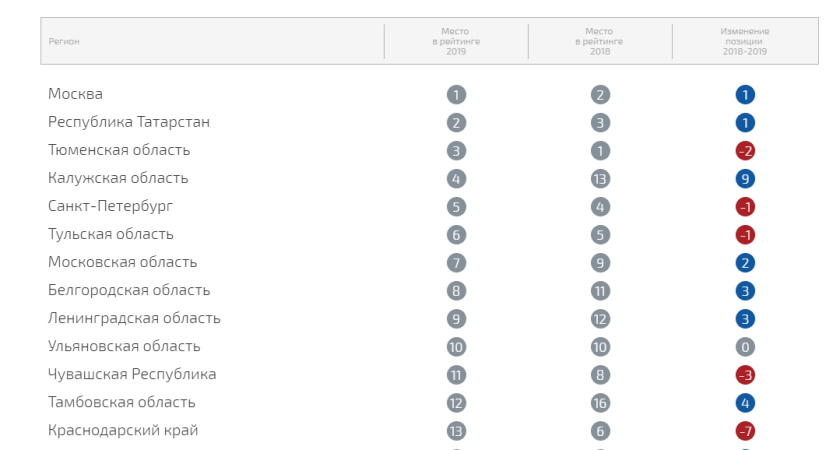Viewport: 840px width, 450px height.
Task: Click 'Белгородская область' region name
Action: [x=129, y=290]
